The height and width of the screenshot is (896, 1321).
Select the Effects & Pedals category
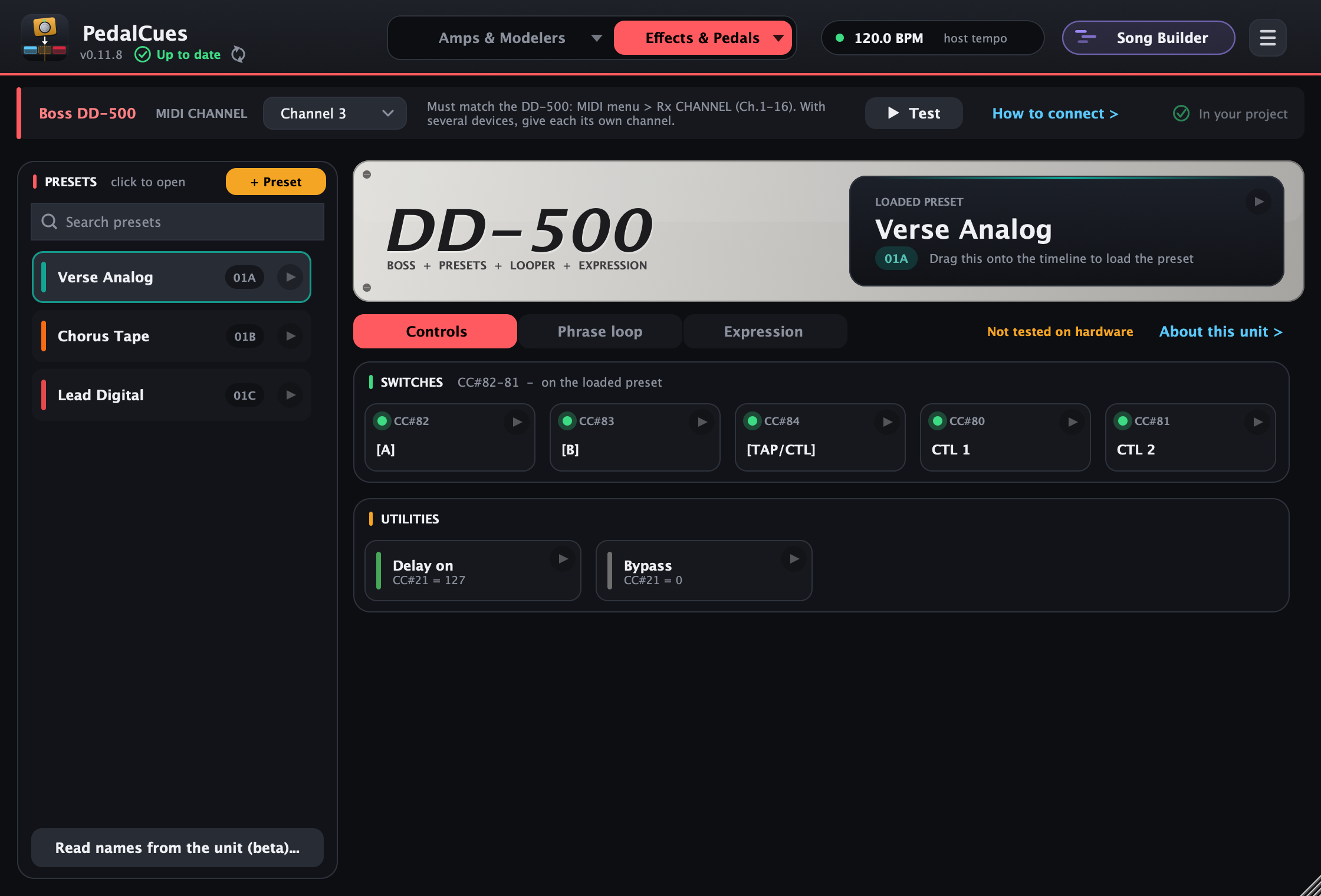702,38
